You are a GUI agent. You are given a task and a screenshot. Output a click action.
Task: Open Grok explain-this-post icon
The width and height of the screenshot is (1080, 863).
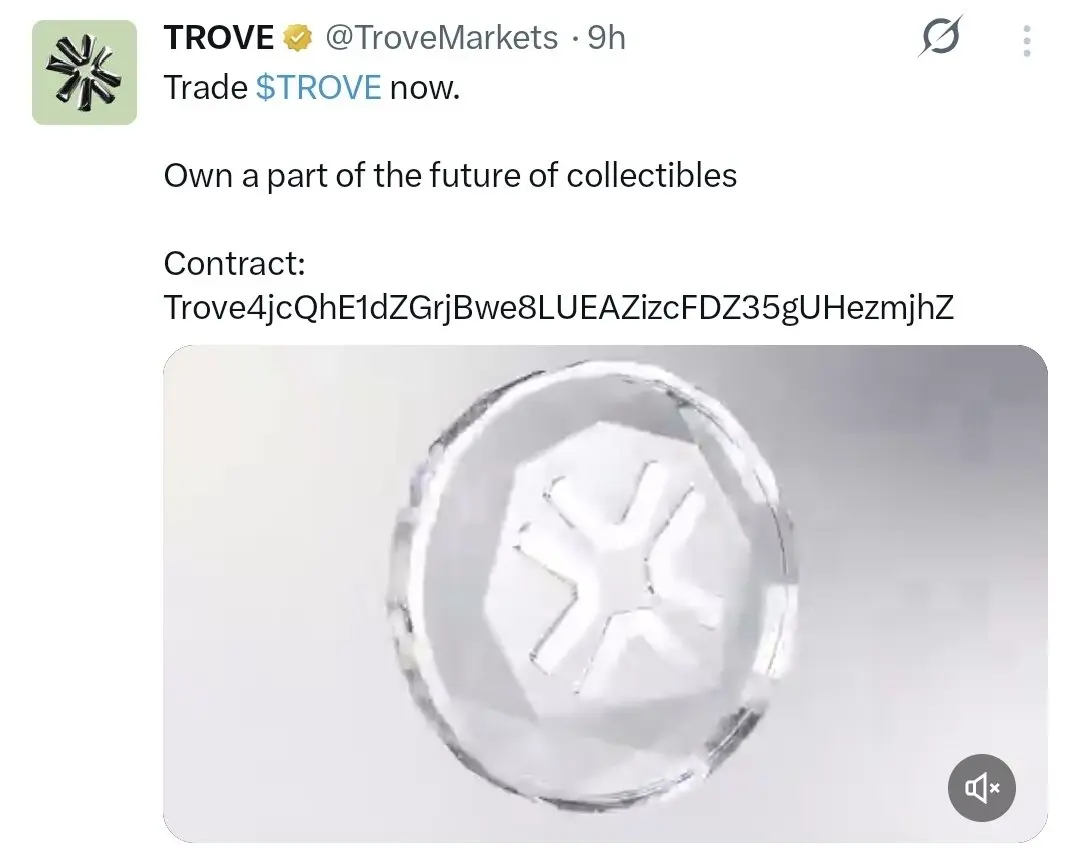[x=939, y=36]
